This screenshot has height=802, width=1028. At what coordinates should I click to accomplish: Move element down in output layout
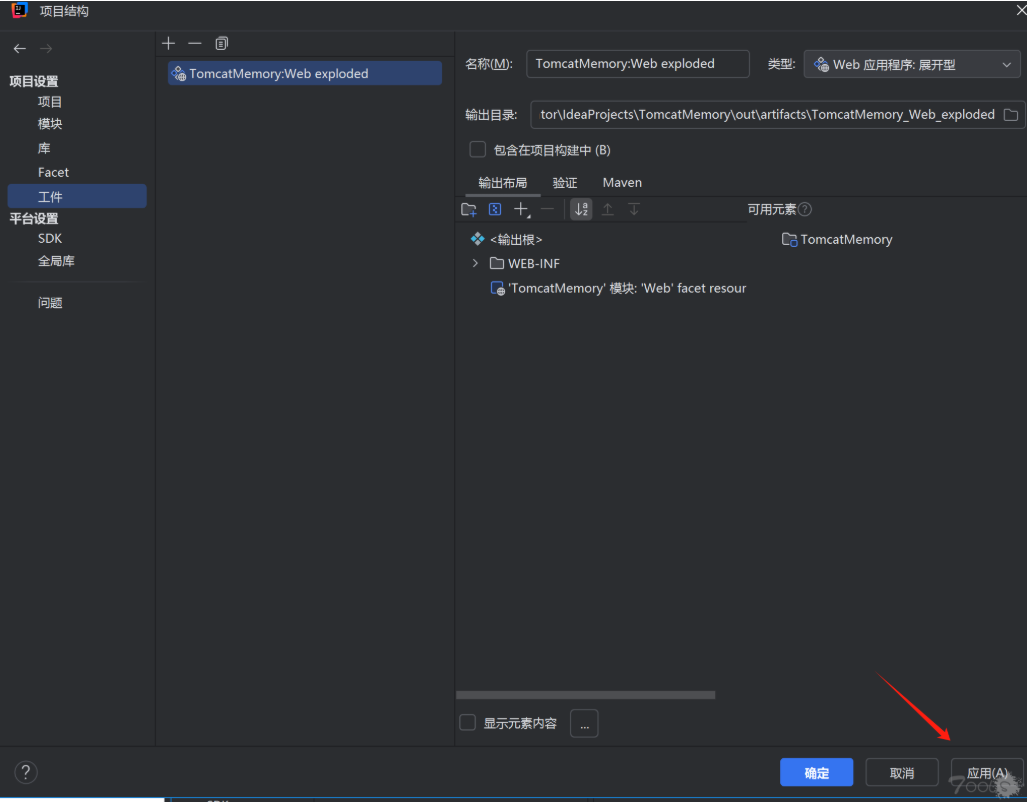point(634,209)
